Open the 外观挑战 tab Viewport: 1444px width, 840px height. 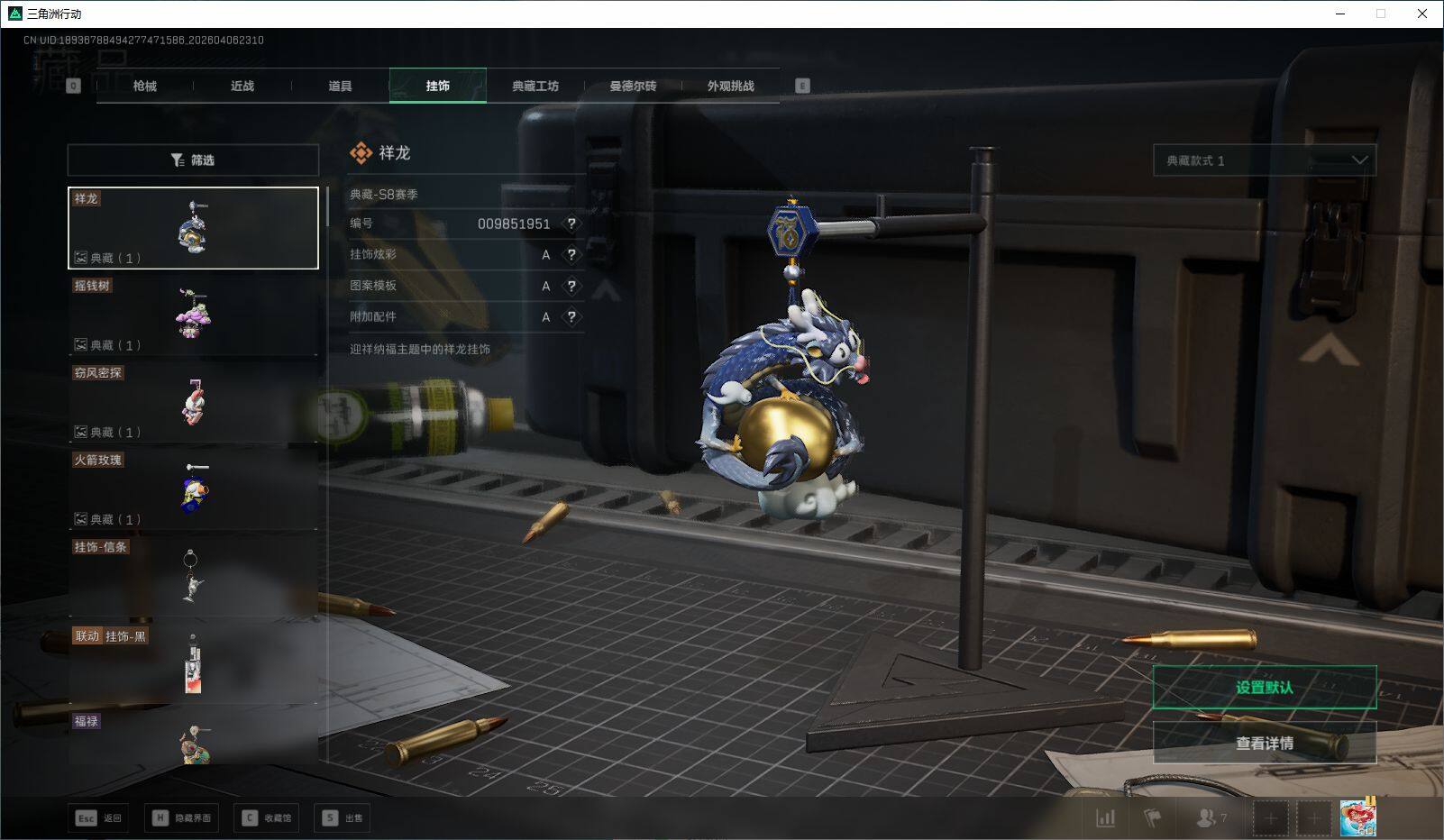pos(731,86)
